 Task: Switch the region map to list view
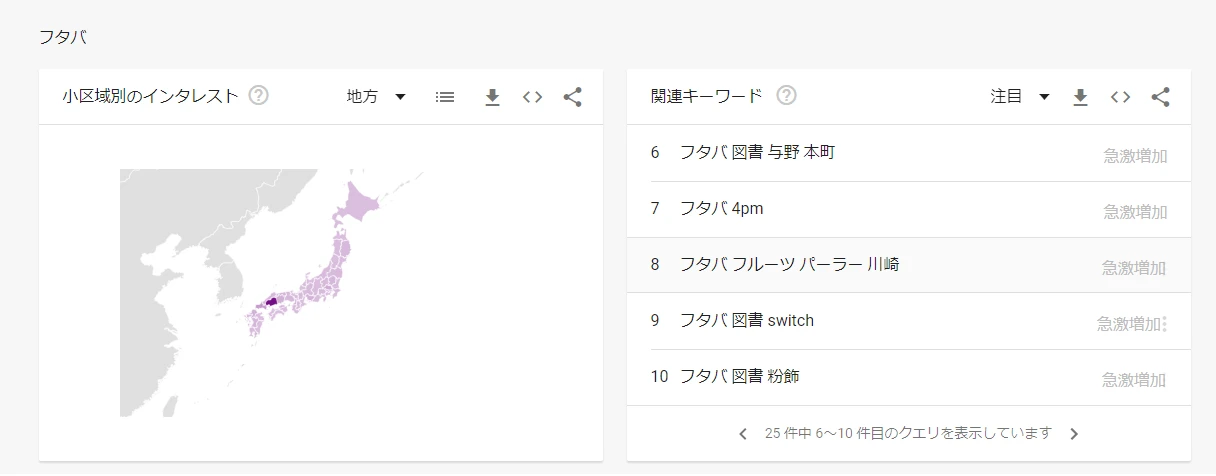click(445, 97)
